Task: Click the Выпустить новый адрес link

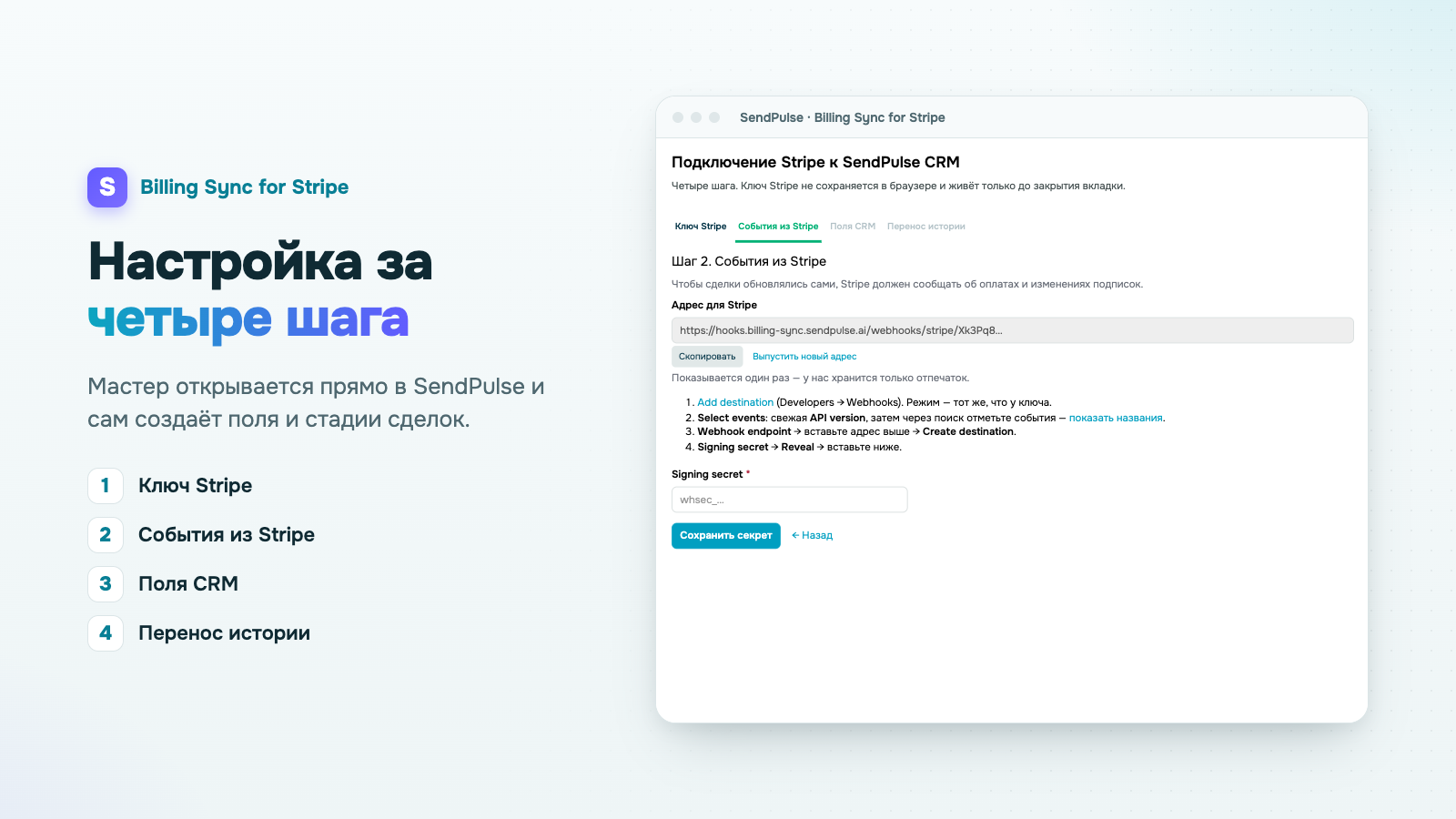Action: tap(804, 357)
